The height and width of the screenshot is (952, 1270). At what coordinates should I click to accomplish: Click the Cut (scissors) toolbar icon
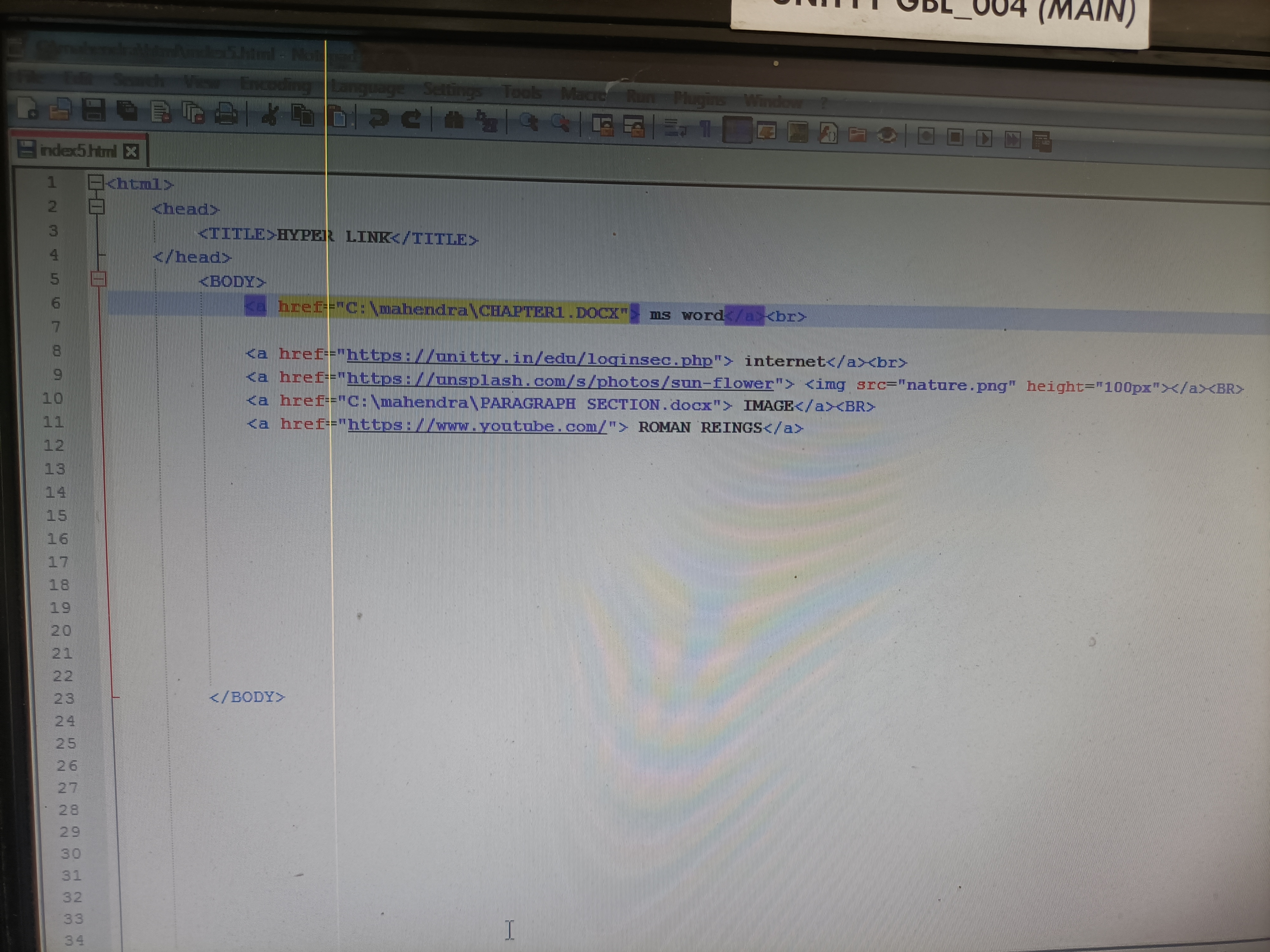[270, 115]
